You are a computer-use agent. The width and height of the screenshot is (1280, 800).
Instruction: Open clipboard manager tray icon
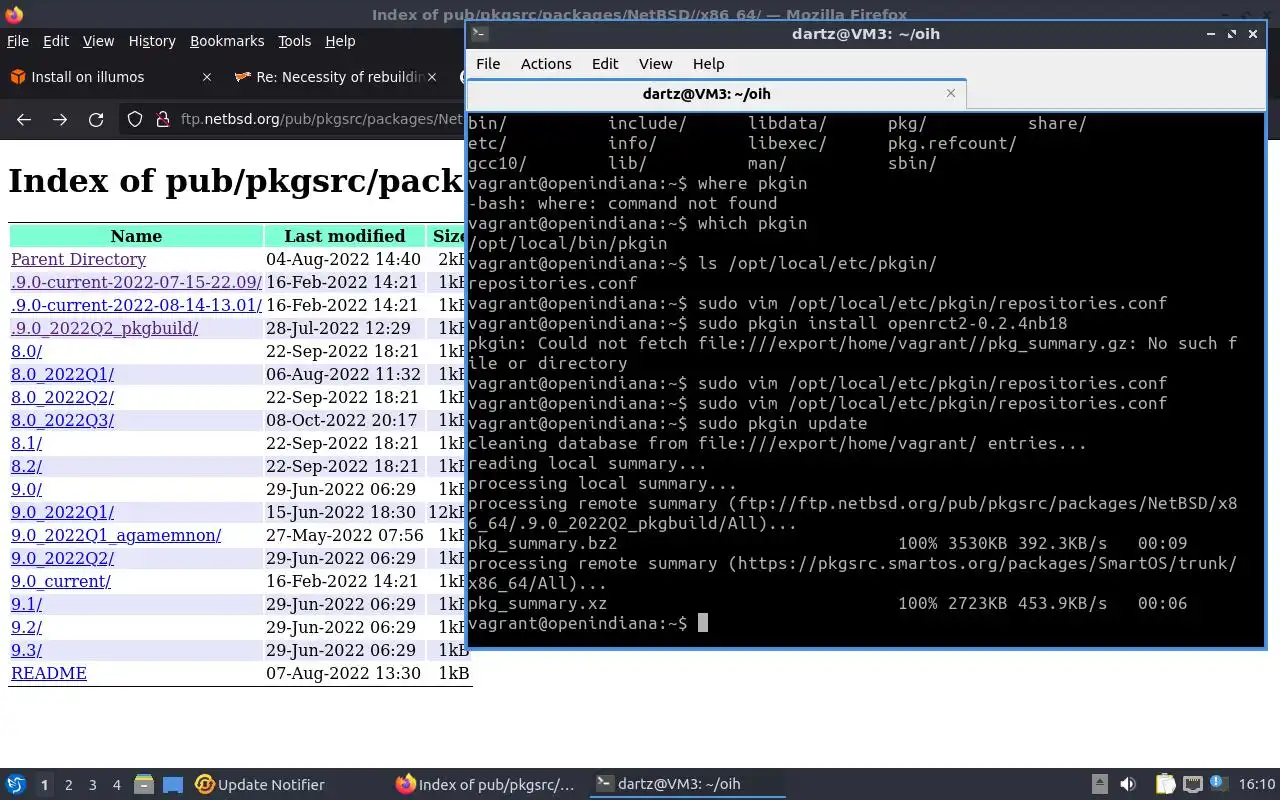[x=1165, y=784]
